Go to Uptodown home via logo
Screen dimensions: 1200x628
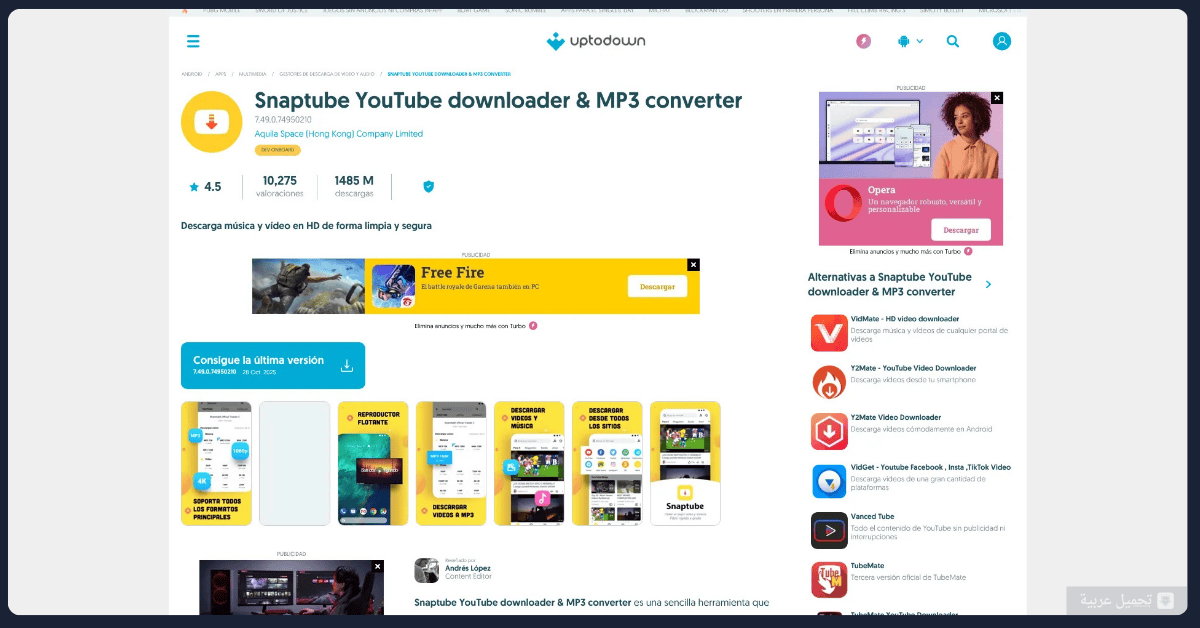(596, 41)
